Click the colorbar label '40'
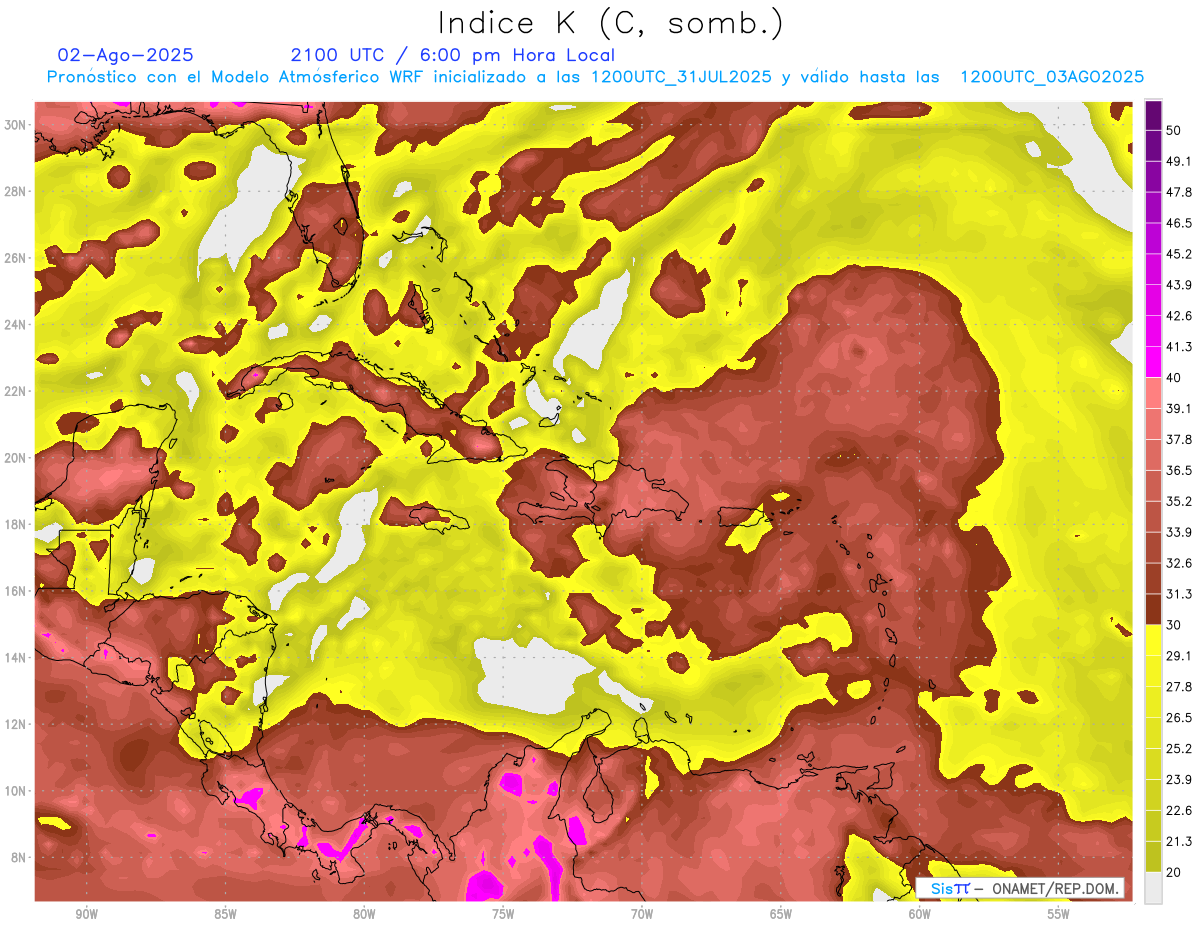This screenshot has width=1200, height=927. pos(1174,378)
